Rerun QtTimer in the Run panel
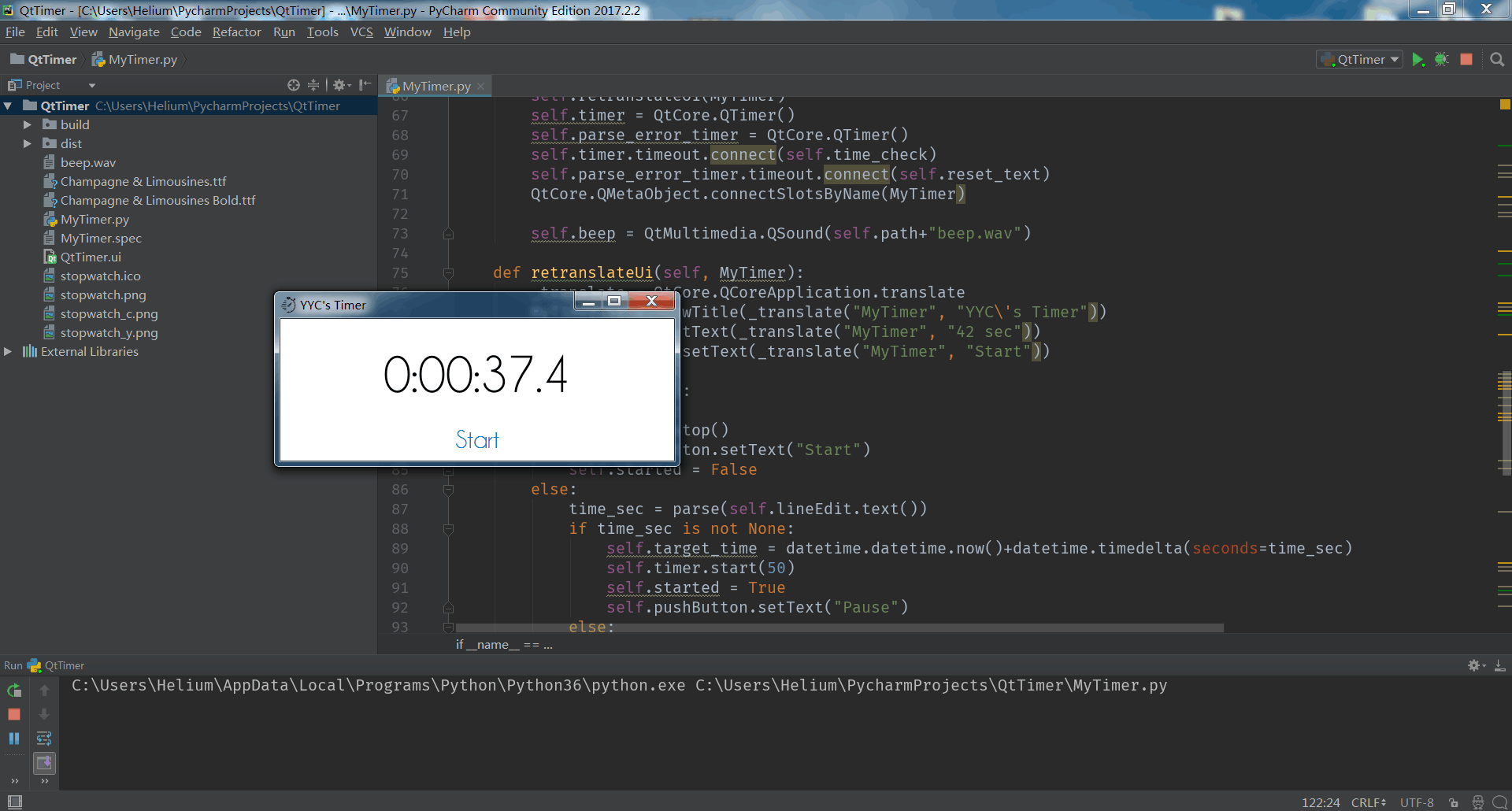The image size is (1512, 811). point(14,691)
